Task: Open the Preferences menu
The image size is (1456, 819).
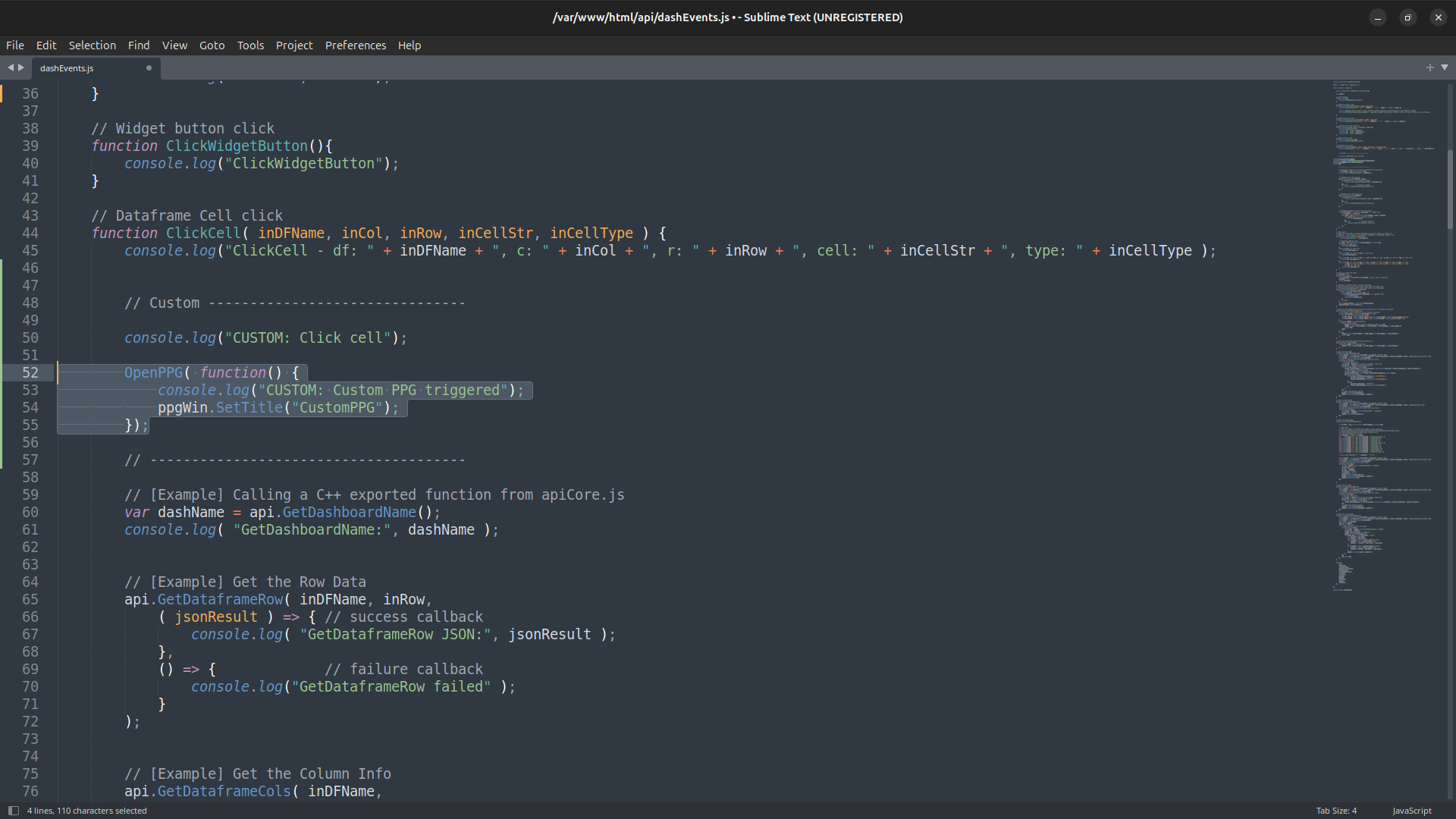Action: click(x=356, y=45)
